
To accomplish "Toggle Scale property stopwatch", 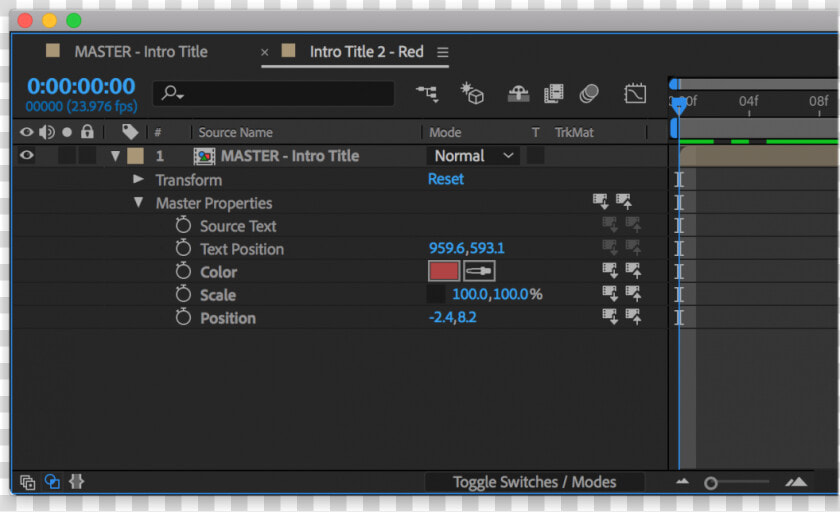I will tap(183, 294).
